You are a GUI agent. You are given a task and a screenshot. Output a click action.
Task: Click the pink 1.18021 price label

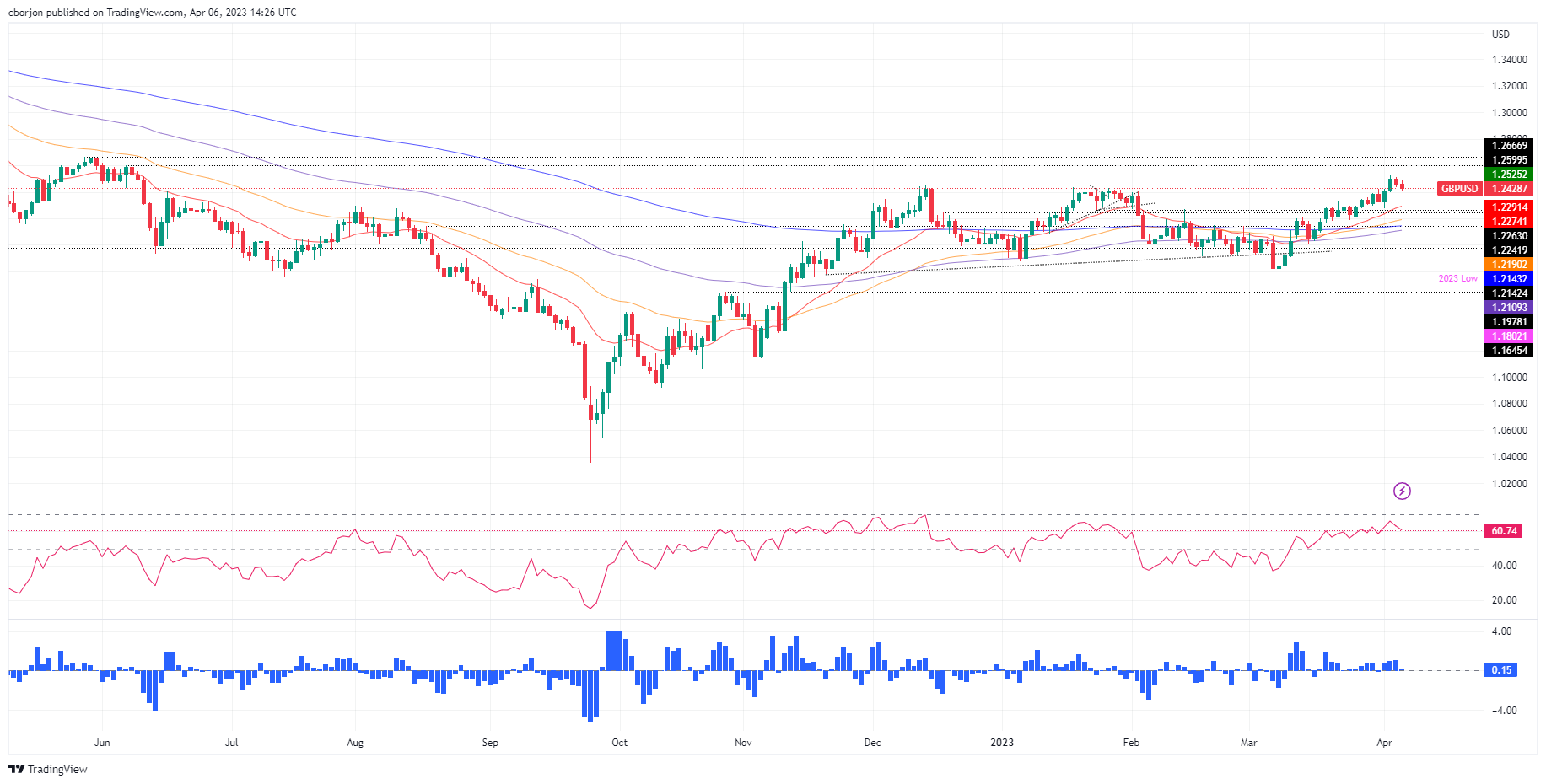click(1509, 336)
